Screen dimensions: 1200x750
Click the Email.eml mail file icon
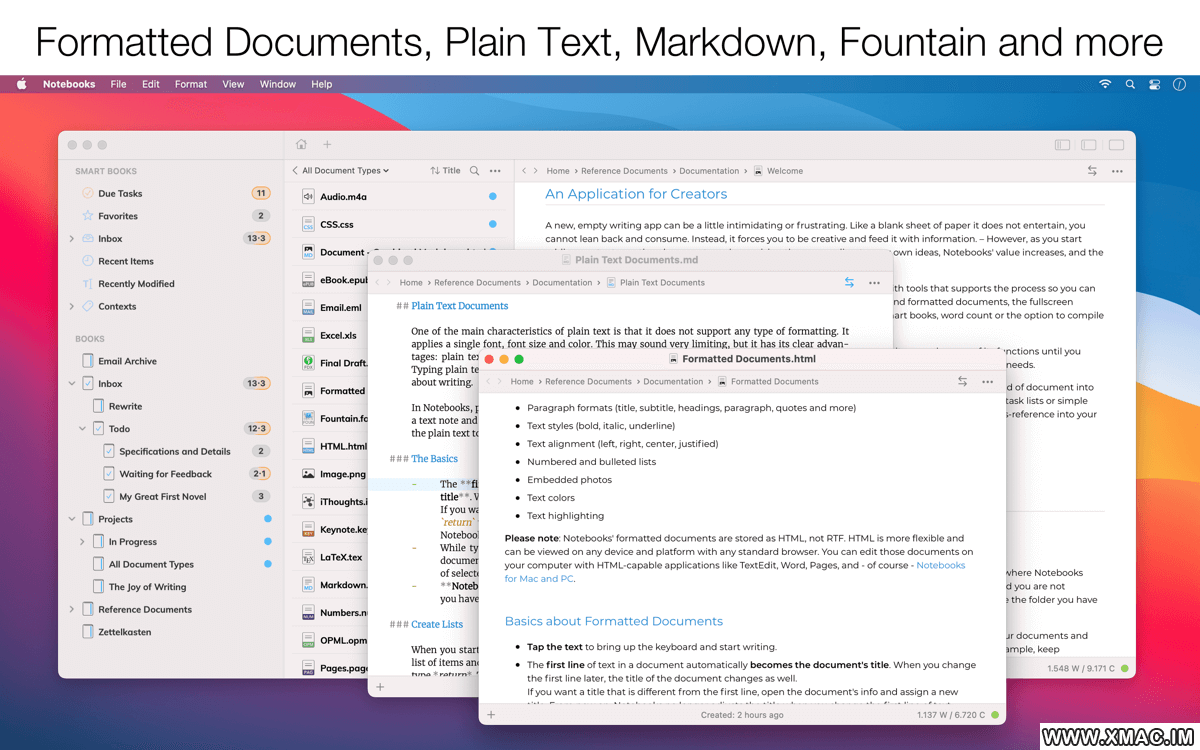[309, 308]
